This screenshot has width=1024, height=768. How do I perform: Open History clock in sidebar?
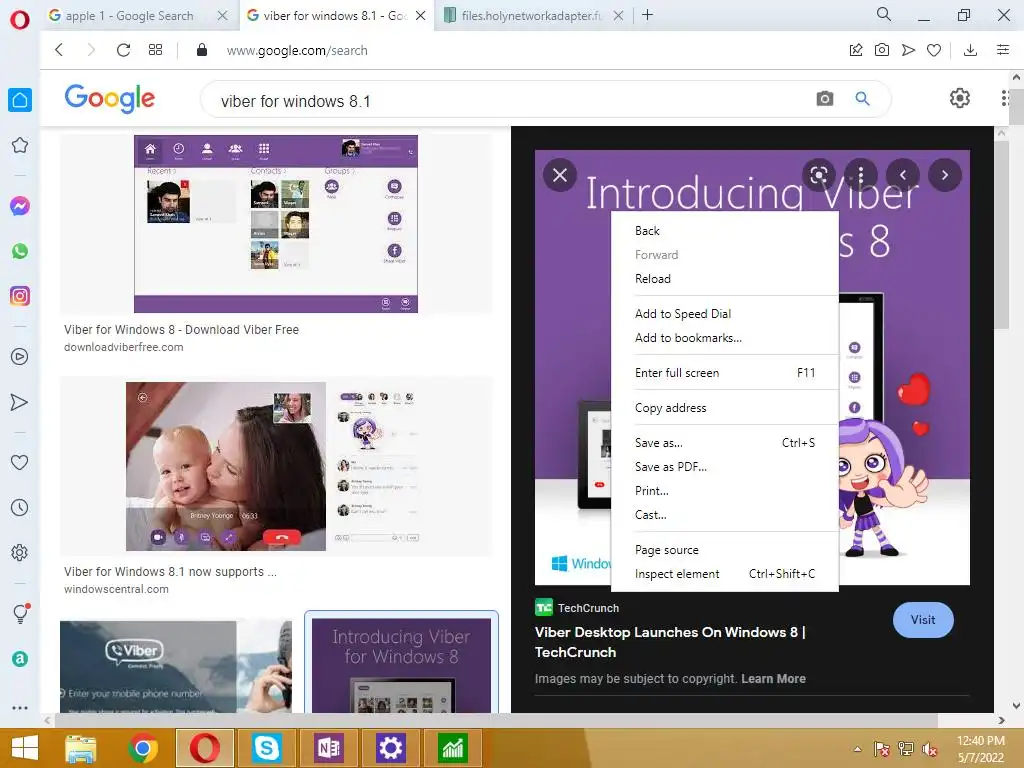pyautogui.click(x=20, y=507)
